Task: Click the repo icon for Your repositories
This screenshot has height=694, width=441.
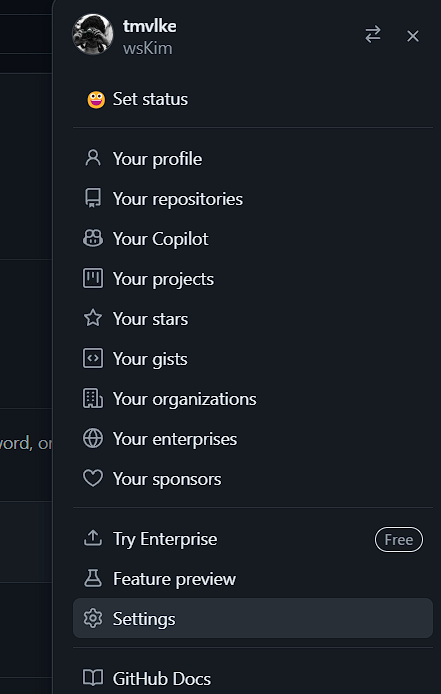Action: pyautogui.click(x=93, y=198)
